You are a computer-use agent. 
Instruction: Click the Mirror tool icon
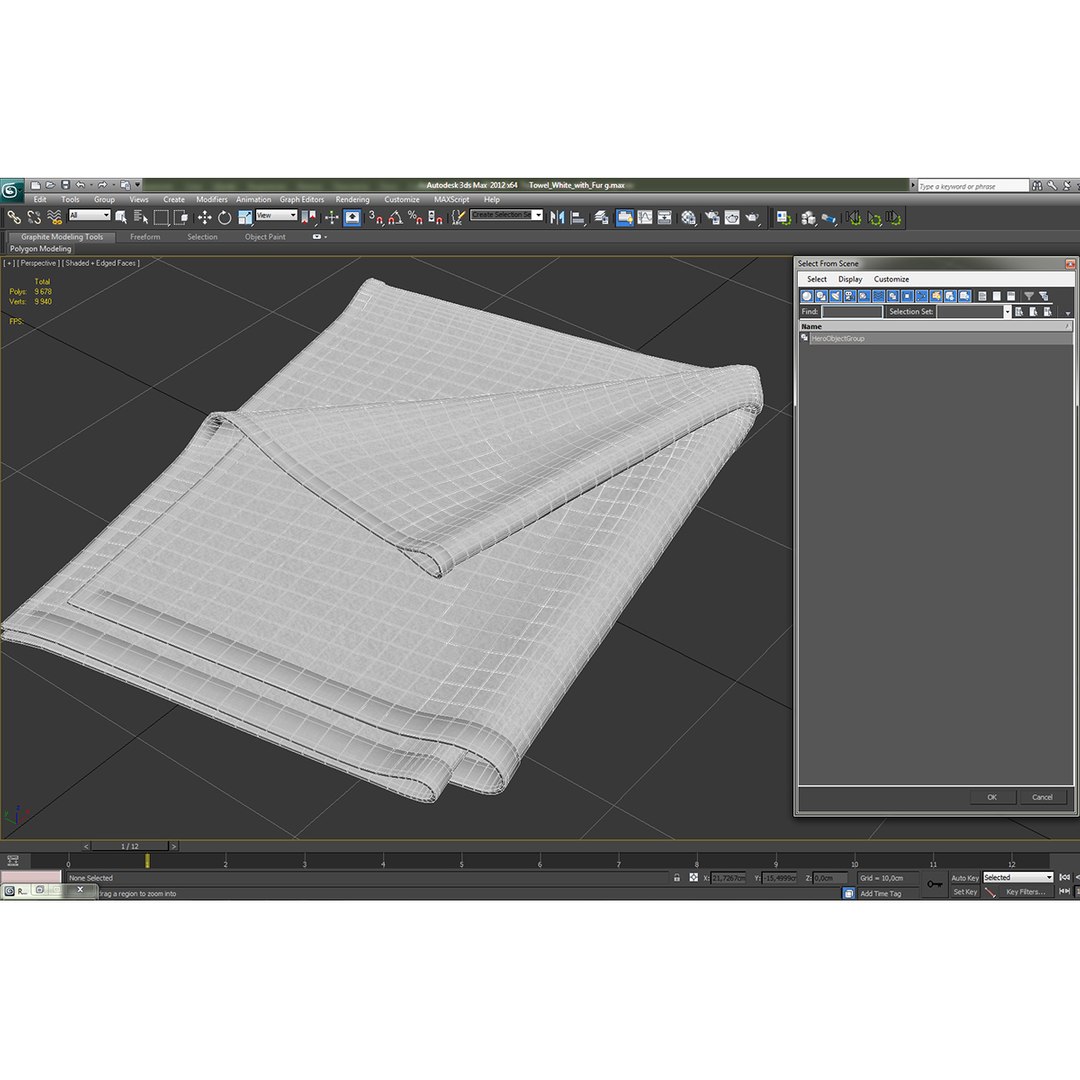pyautogui.click(x=557, y=218)
